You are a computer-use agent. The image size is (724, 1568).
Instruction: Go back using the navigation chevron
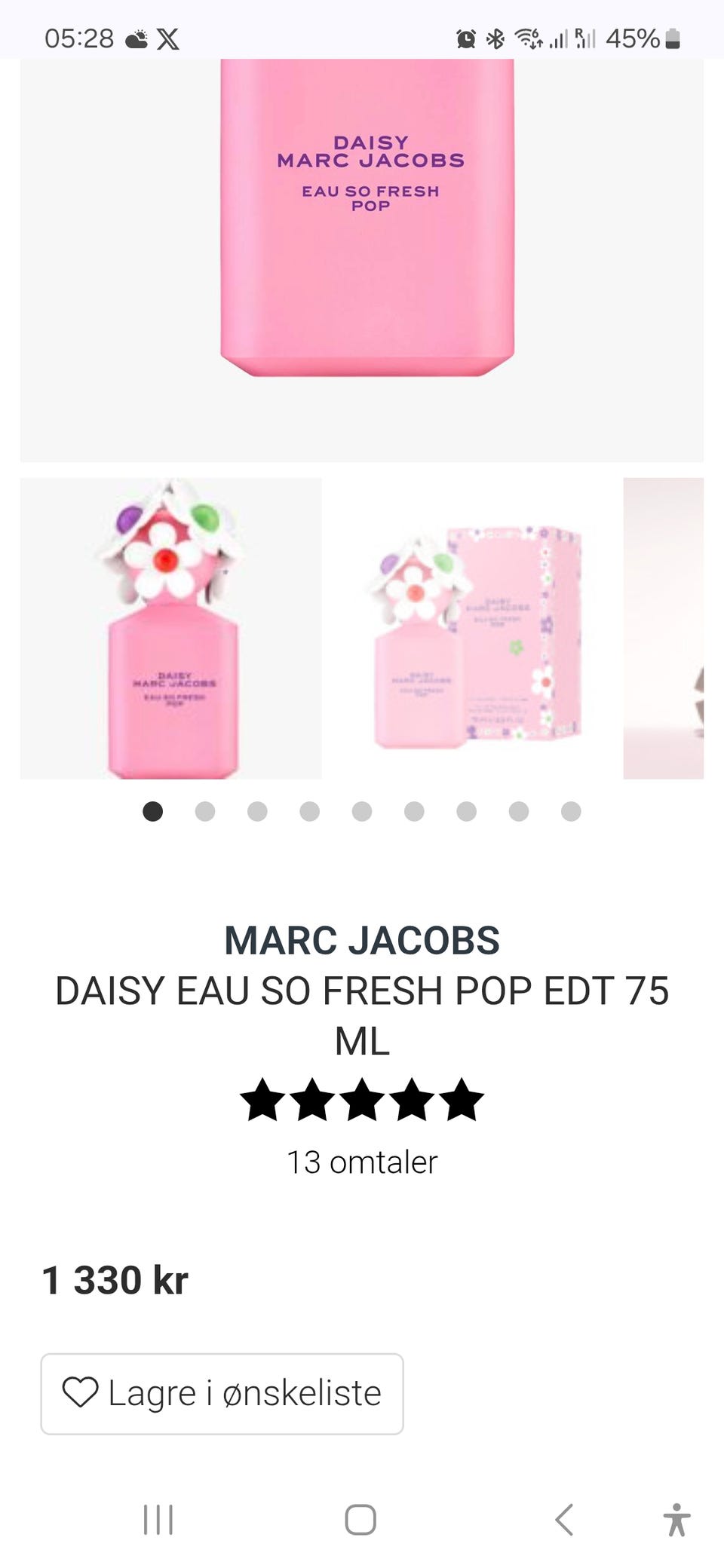[564, 1519]
